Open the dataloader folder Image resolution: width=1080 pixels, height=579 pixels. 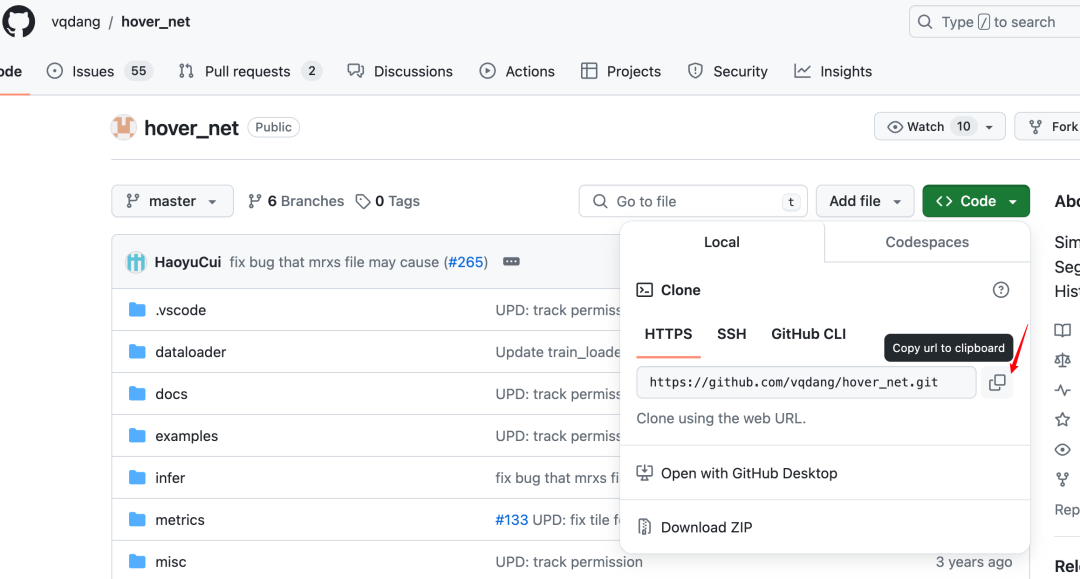click(190, 352)
